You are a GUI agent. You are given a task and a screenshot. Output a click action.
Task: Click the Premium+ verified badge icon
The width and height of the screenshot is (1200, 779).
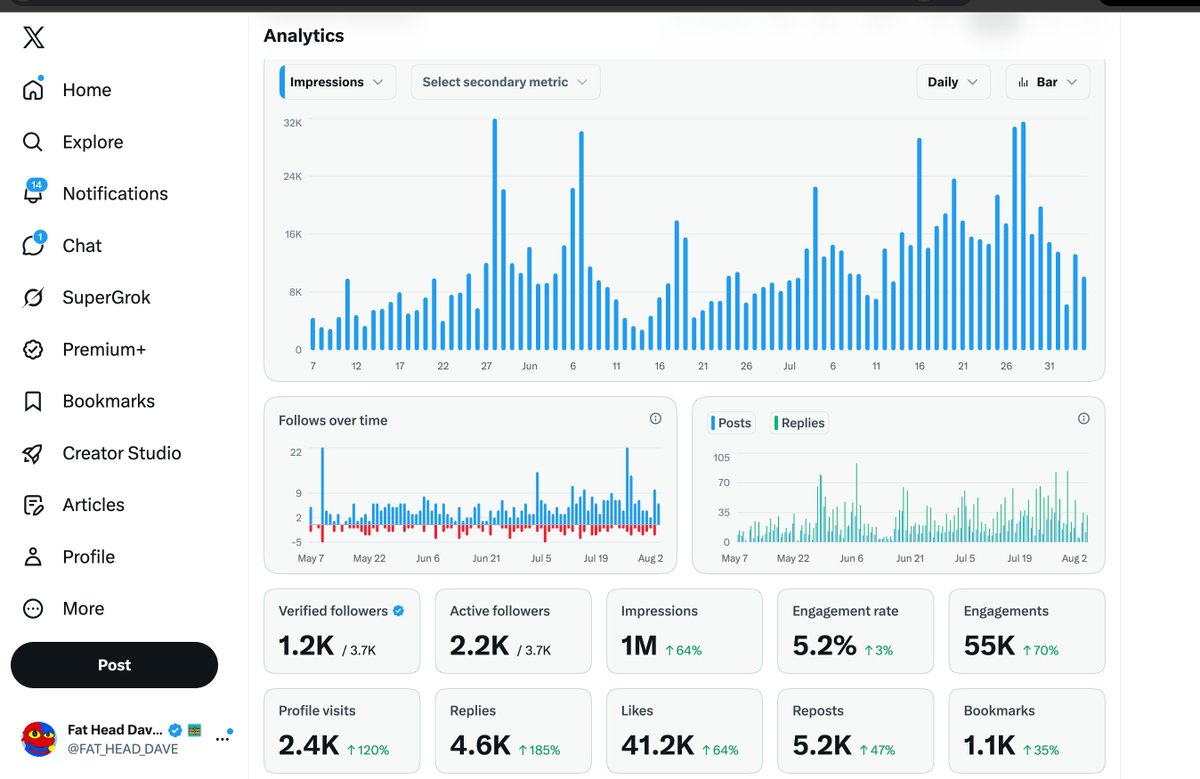(x=33, y=349)
